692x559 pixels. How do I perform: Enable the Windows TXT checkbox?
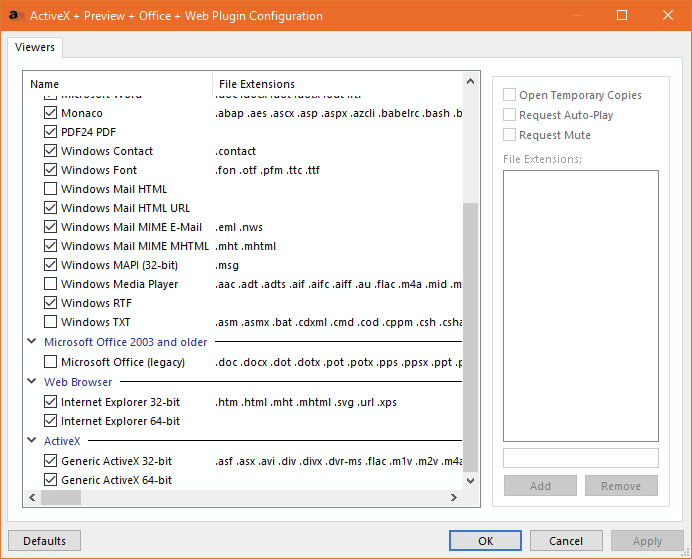pos(50,322)
